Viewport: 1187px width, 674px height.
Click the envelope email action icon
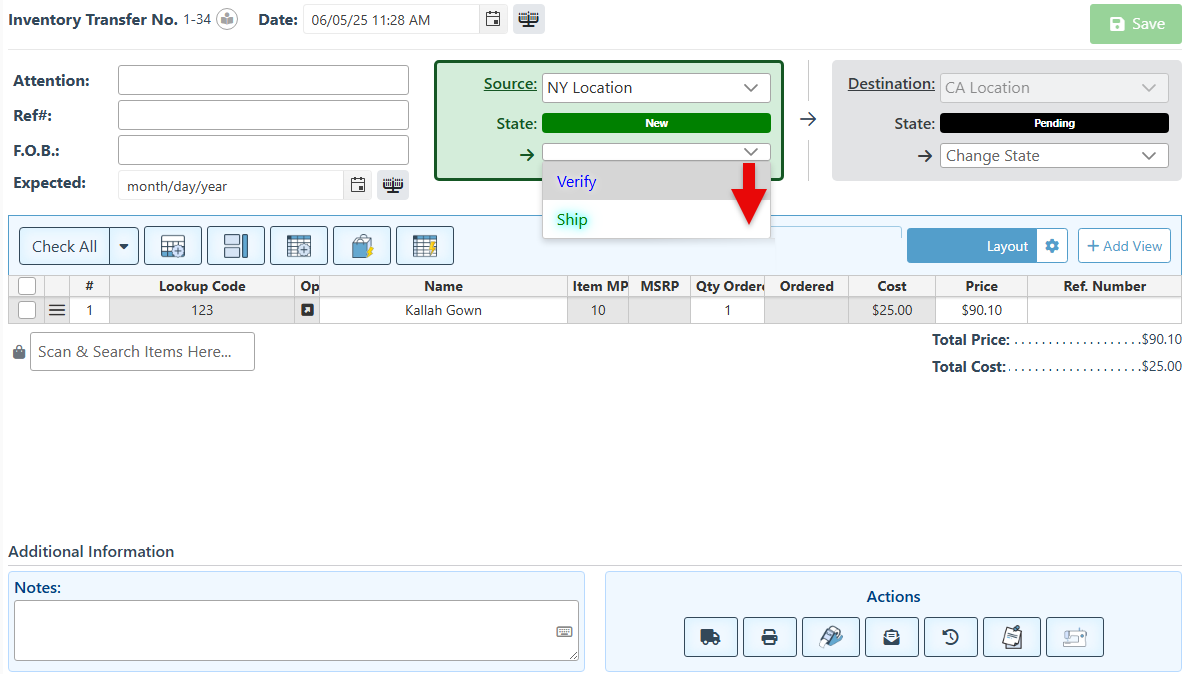click(x=892, y=637)
